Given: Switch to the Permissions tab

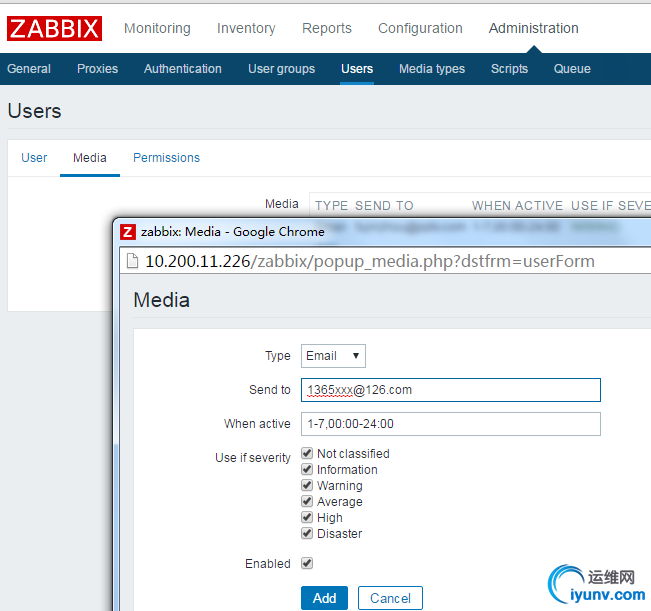Looking at the screenshot, I should pyautogui.click(x=166, y=158).
